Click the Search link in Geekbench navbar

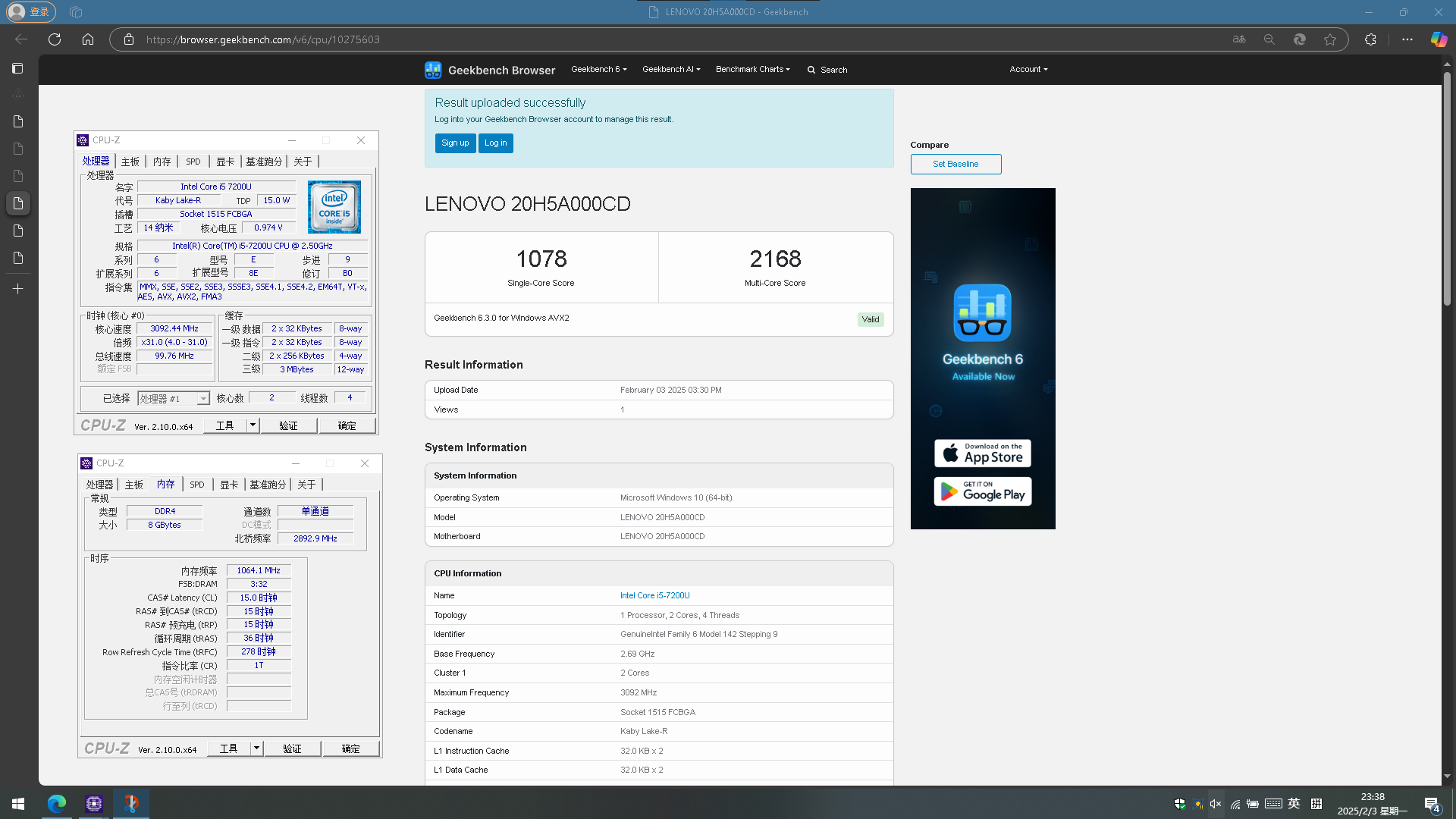coord(833,70)
